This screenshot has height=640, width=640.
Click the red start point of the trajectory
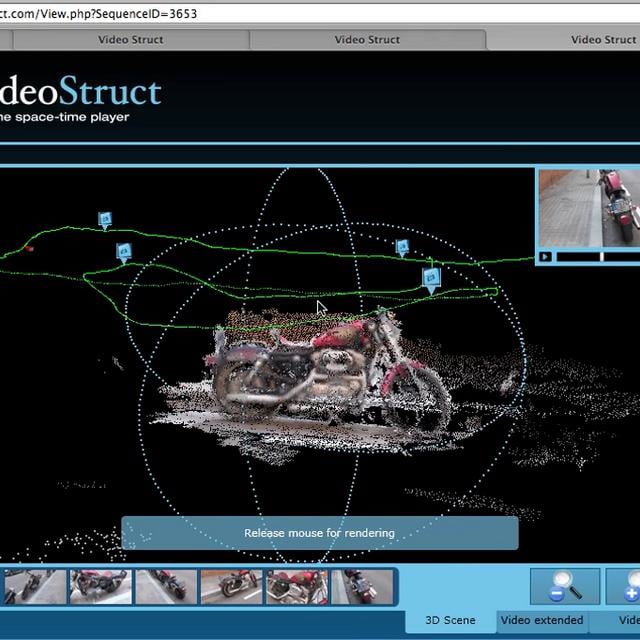click(31, 249)
